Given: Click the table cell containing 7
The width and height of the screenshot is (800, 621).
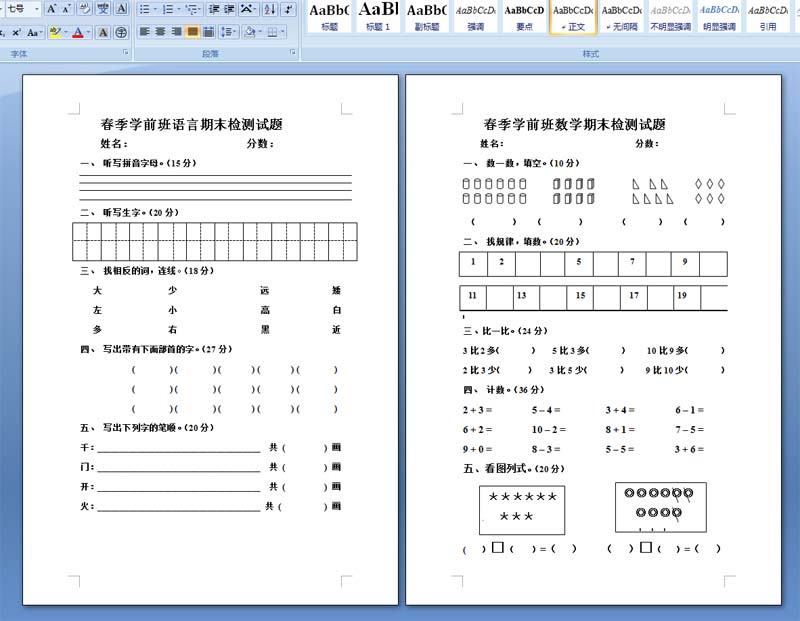Looking at the screenshot, I should pos(632,264).
